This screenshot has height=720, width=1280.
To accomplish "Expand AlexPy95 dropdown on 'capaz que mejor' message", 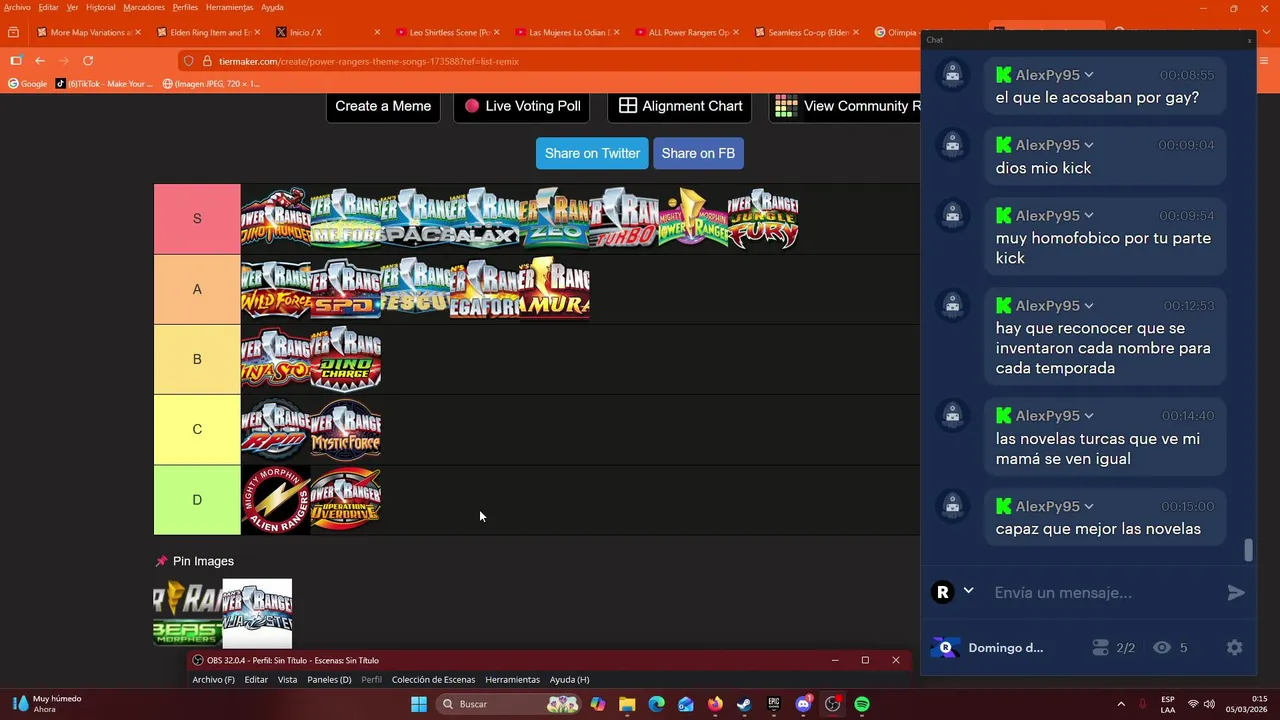I will 1089,506.
